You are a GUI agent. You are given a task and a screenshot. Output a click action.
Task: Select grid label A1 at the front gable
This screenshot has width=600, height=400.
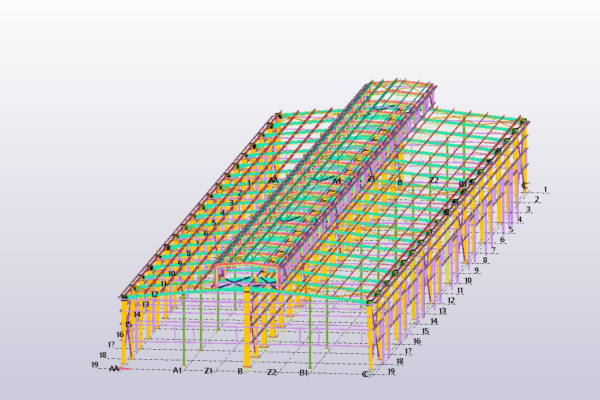pos(177,370)
